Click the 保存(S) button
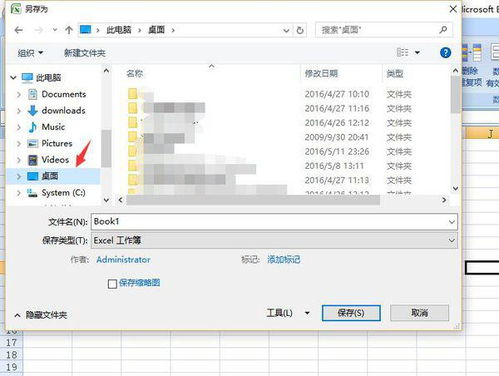499x376 pixels. [351, 313]
